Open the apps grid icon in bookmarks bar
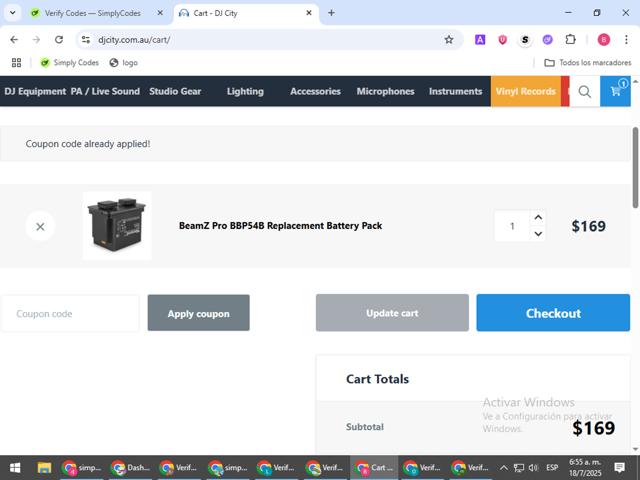This screenshot has height=480, width=640. (x=16, y=62)
